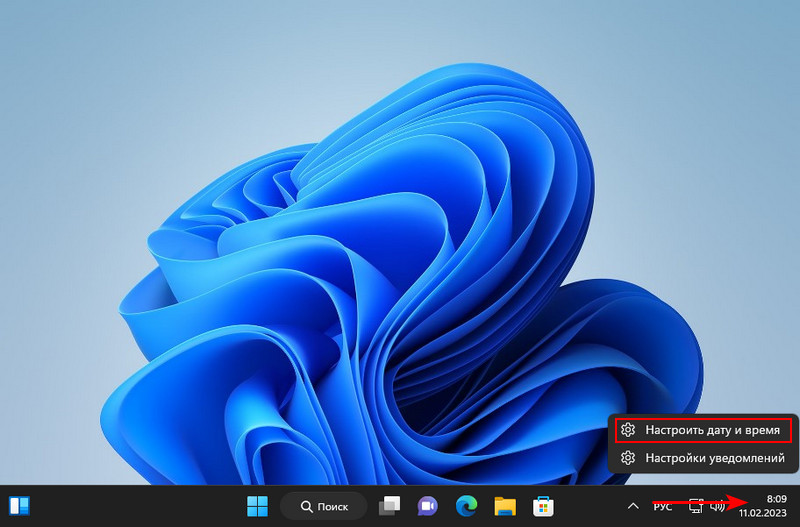Screen dimensions: 800x527
Task: Launch Microsoft Store from taskbar
Action: [x=543, y=506]
